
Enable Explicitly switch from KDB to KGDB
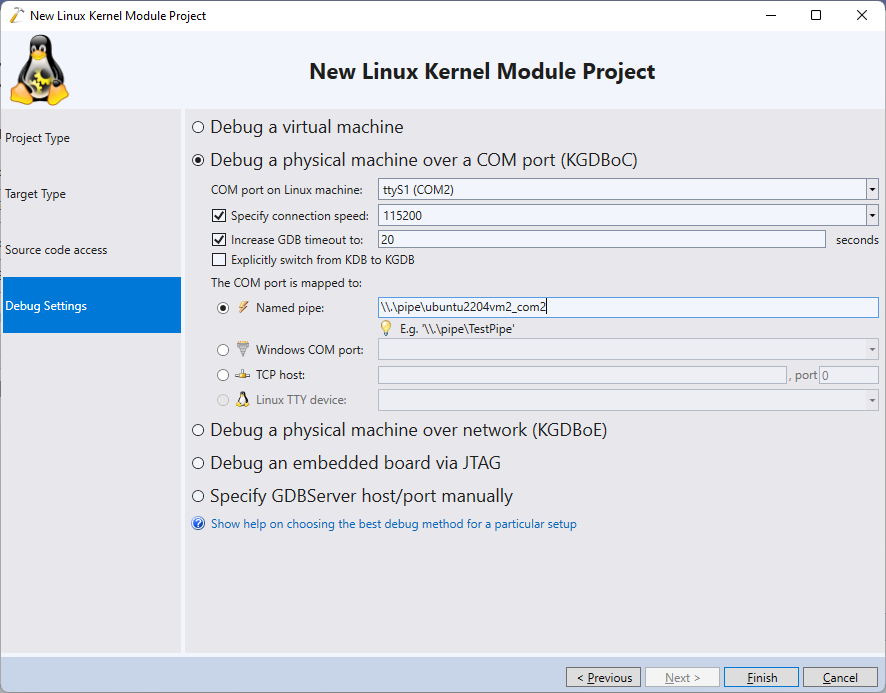219,260
